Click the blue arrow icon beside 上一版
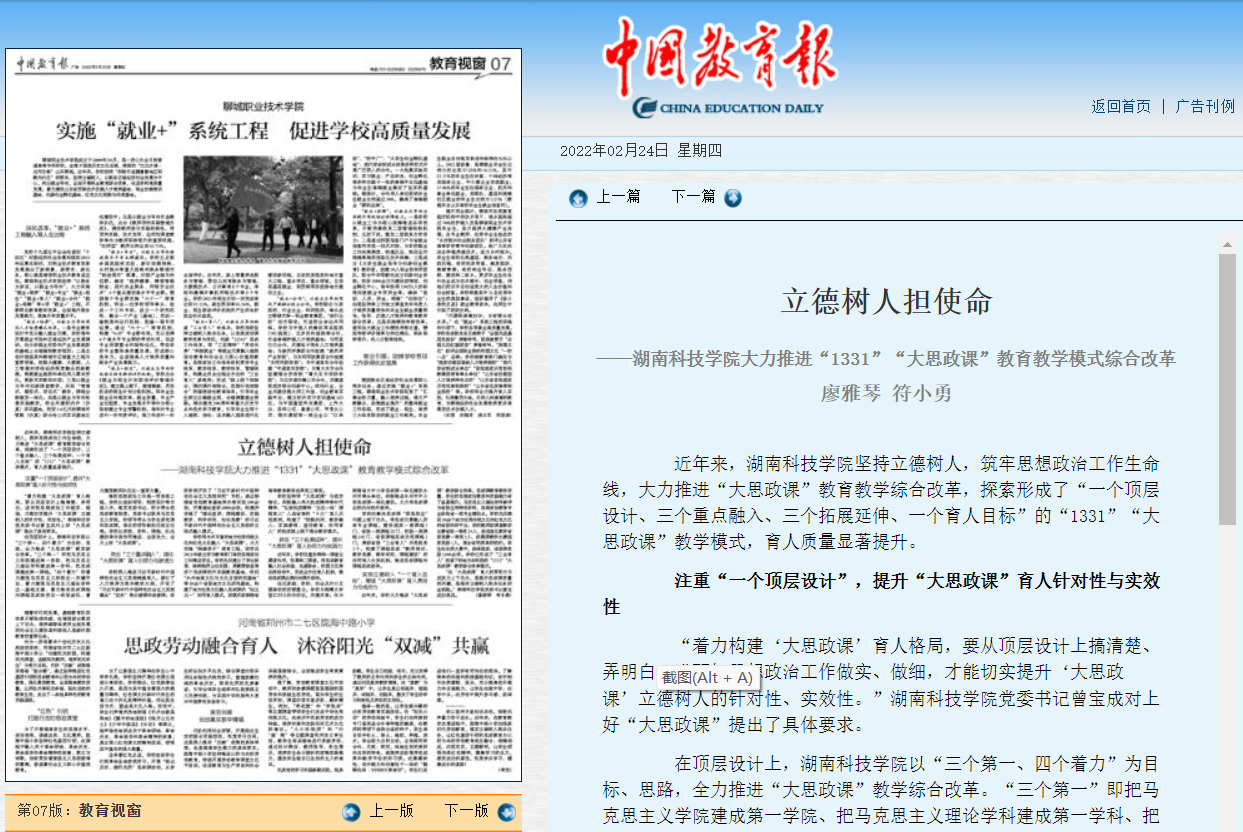The image size is (1243, 832). point(351,812)
